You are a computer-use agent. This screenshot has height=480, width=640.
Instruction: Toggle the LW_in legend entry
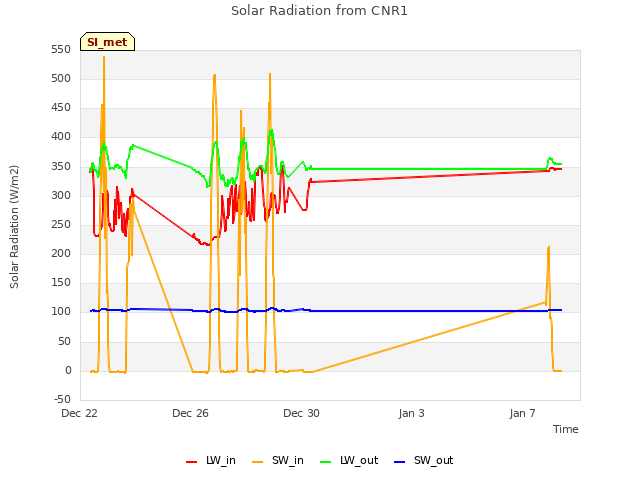tap(211, 460)
